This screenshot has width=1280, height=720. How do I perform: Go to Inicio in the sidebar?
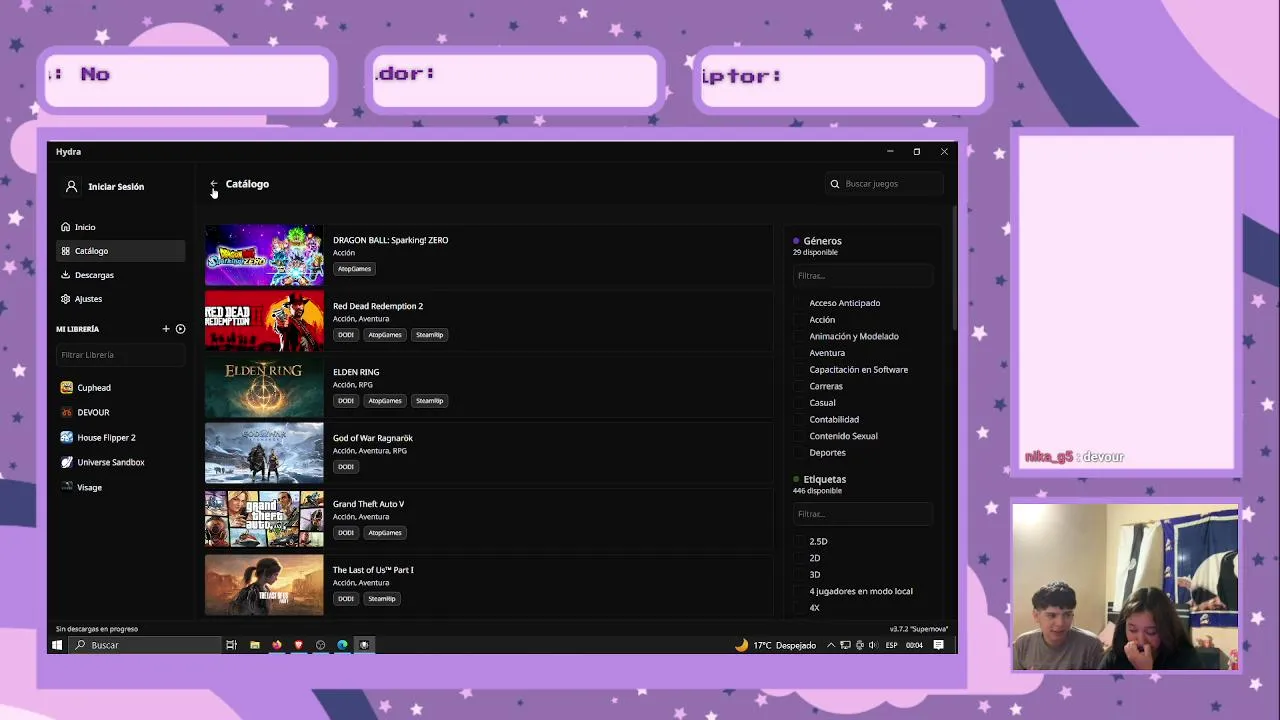[121, 227]
